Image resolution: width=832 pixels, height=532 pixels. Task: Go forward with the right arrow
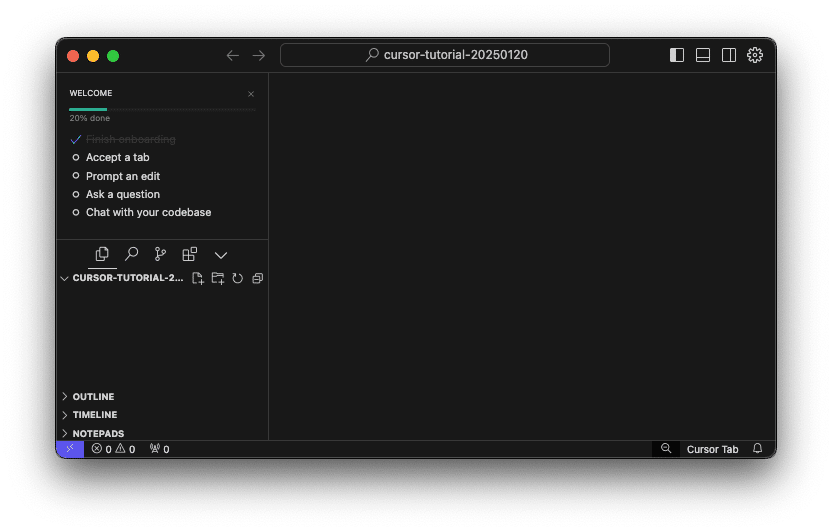coord(259,56)
